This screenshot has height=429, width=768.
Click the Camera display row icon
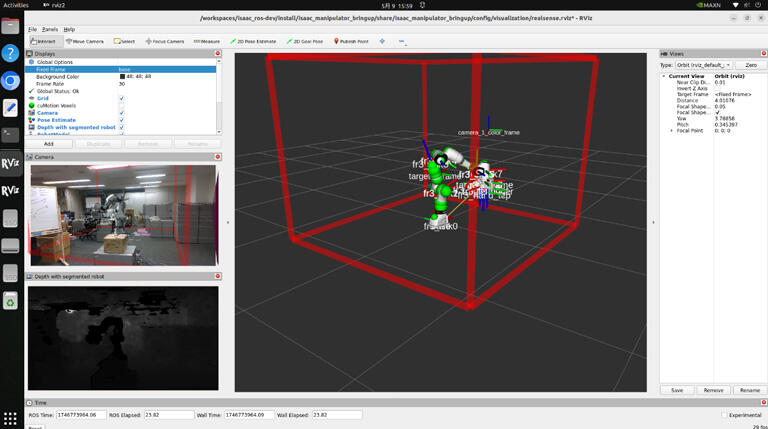tap(32, 113)
